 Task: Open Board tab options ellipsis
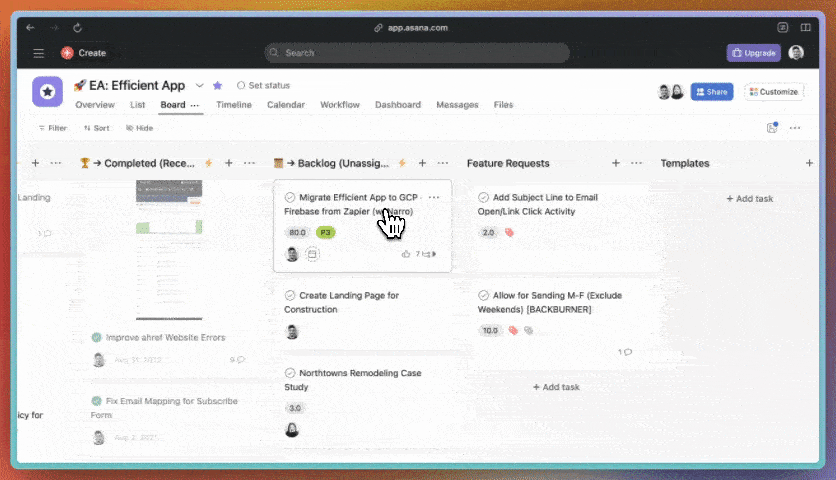click(x=195, y=105)
